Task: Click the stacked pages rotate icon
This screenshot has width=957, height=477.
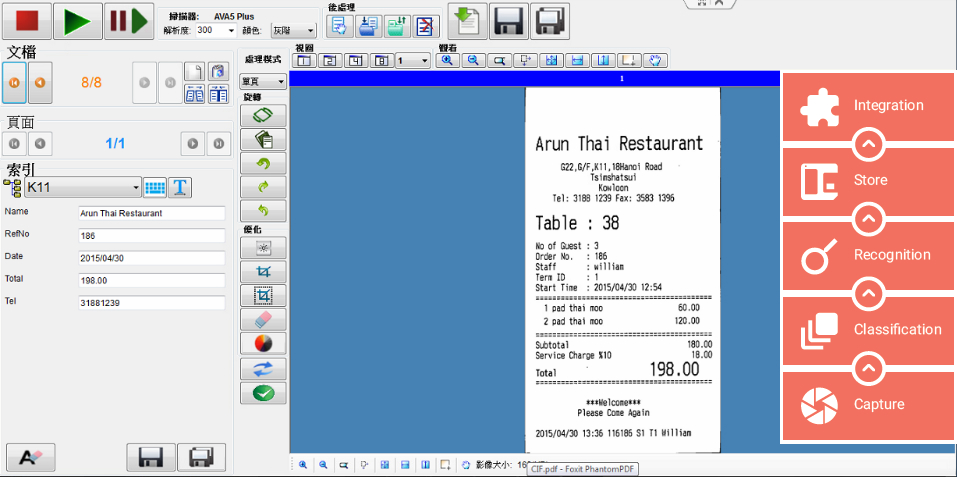Action: [x=263, y=139]
